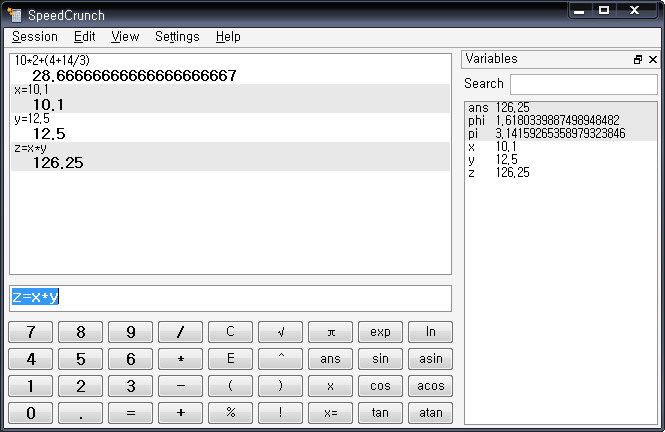Click the open parenthesis key
The height and width of the screenshot is (432, 665).
[x=230, y=386]
